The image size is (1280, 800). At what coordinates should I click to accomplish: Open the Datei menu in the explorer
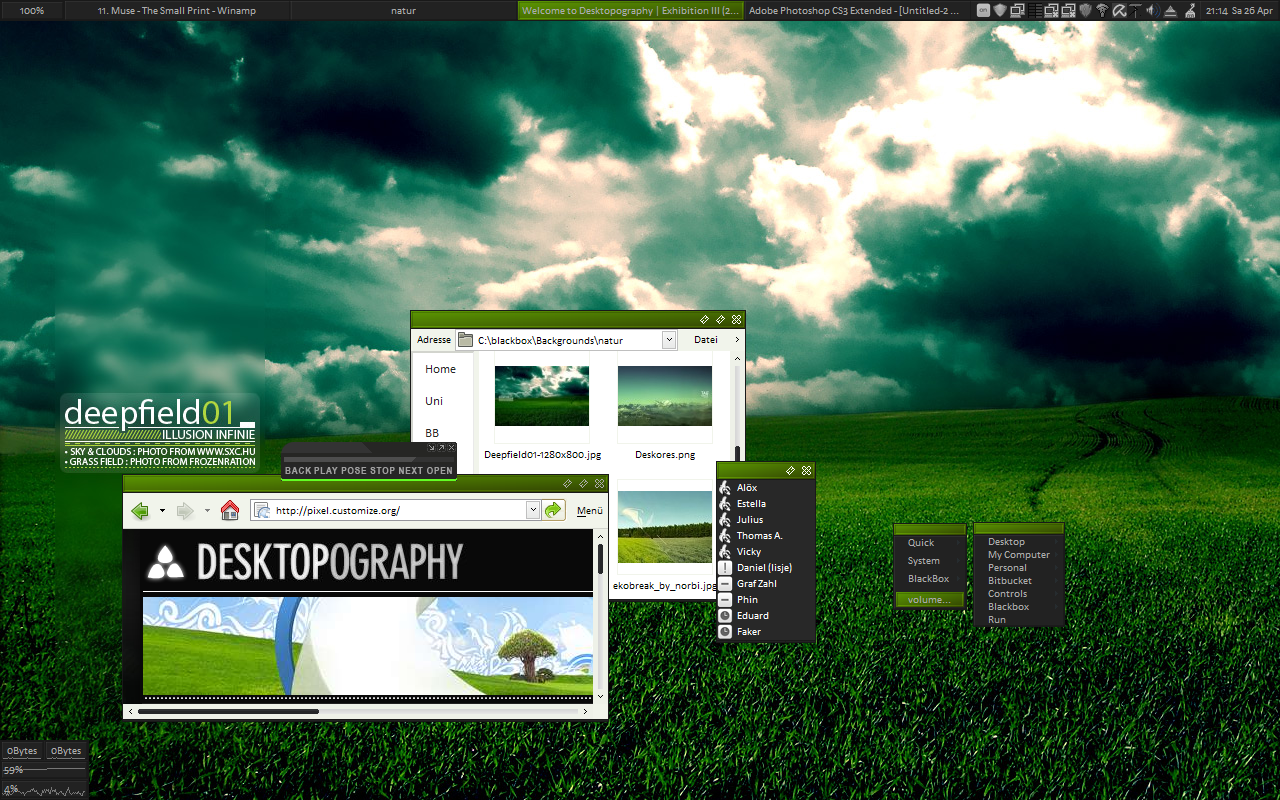point(706,340)
